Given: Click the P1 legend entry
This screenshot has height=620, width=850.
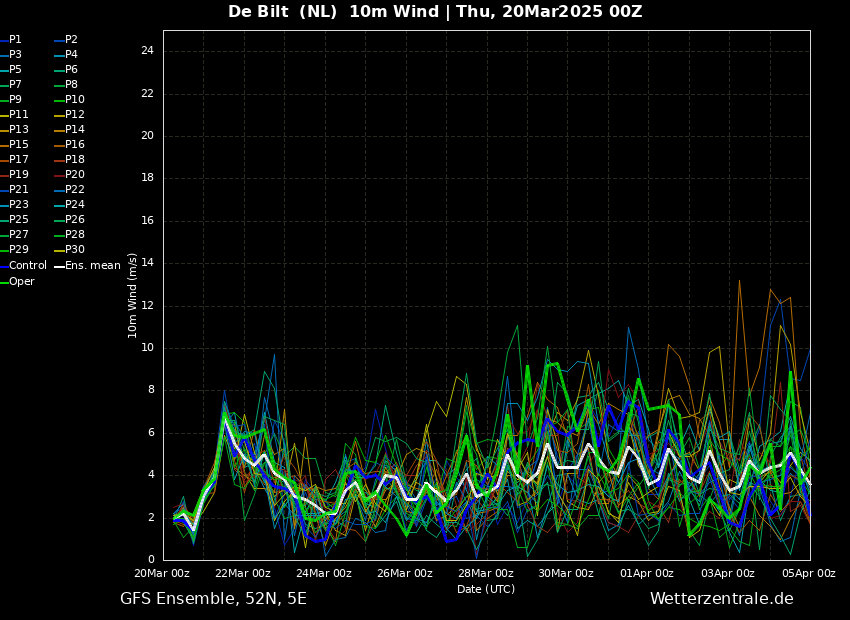Looking at the screenshot, I should coord(11,40).
